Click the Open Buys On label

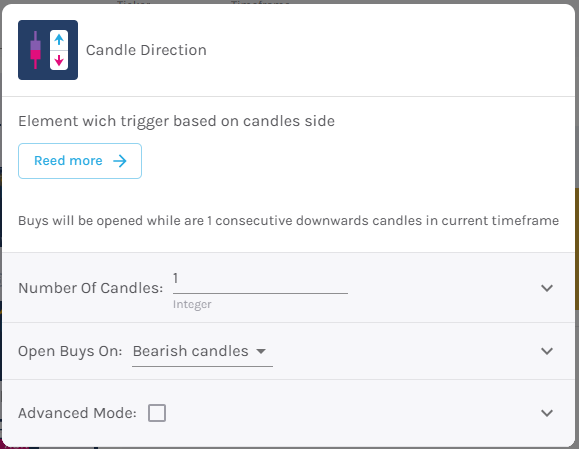coord(70,351)
